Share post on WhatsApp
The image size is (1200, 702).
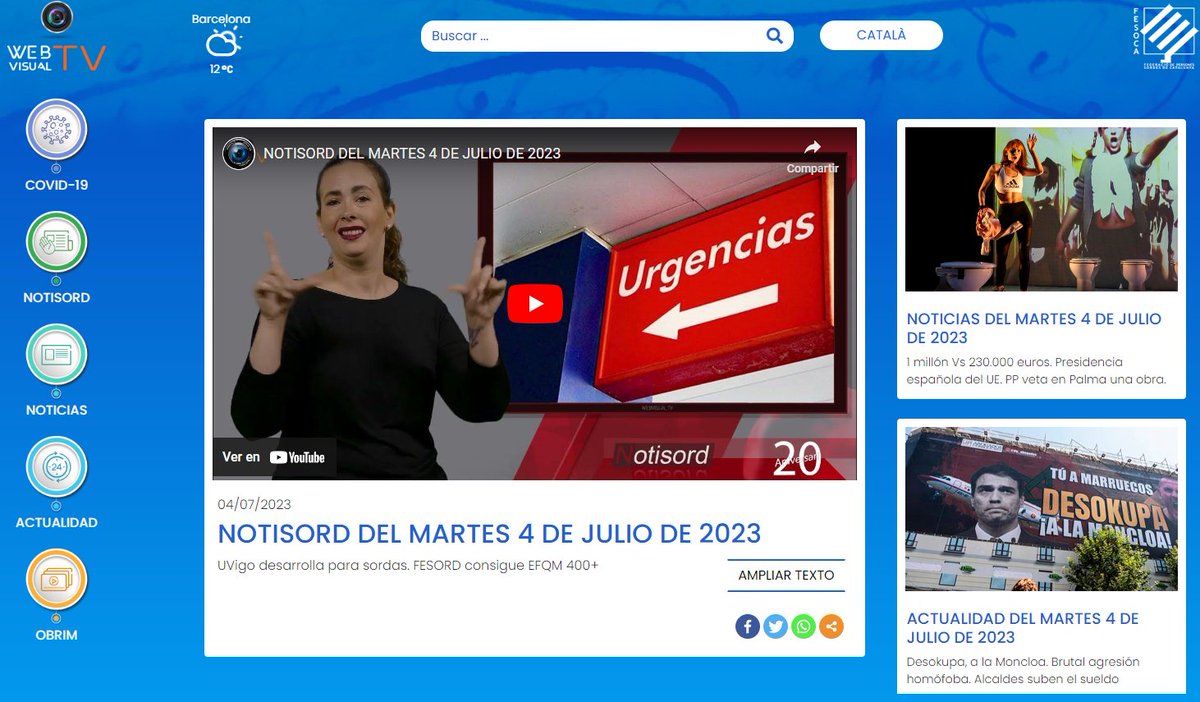[803, 627]
